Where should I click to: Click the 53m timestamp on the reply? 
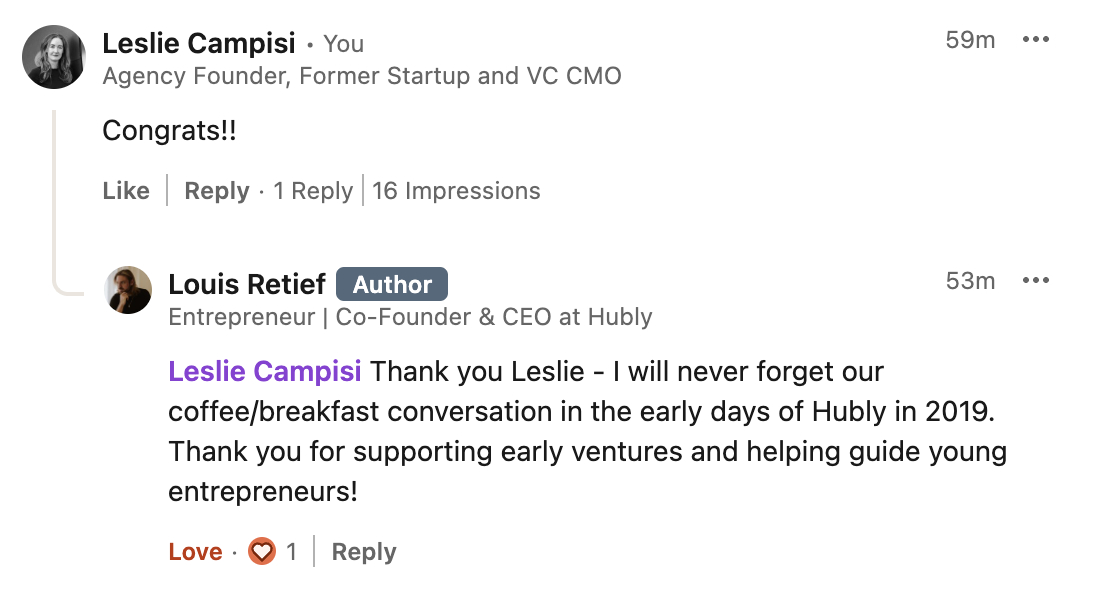click(x=970, y=281)
